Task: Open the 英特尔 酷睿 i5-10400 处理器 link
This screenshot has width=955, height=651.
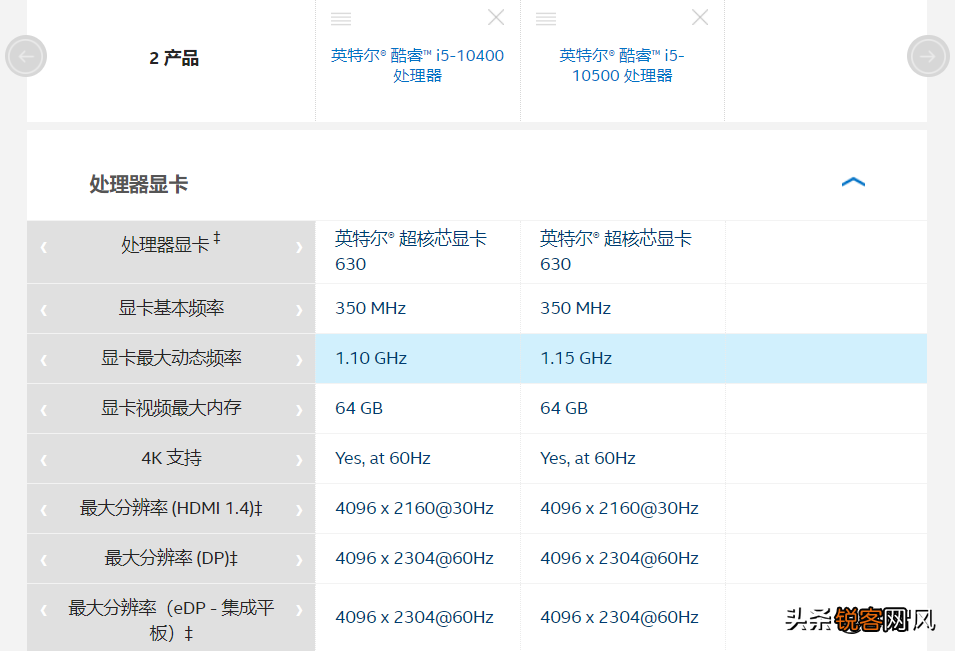Action: click(x=417, y=65)
